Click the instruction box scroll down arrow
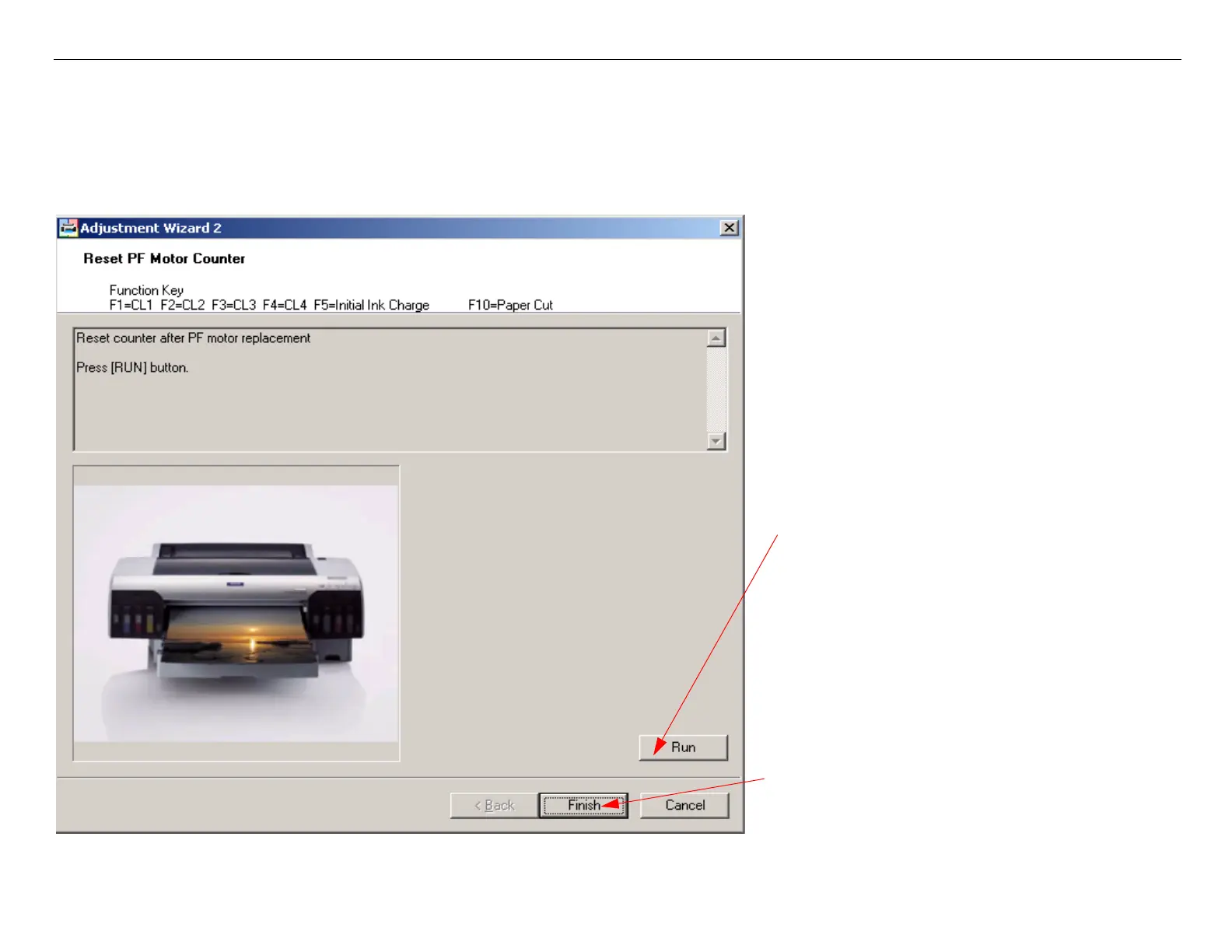The width and height of the screenshot is (1232, 952). coord(716,441)
